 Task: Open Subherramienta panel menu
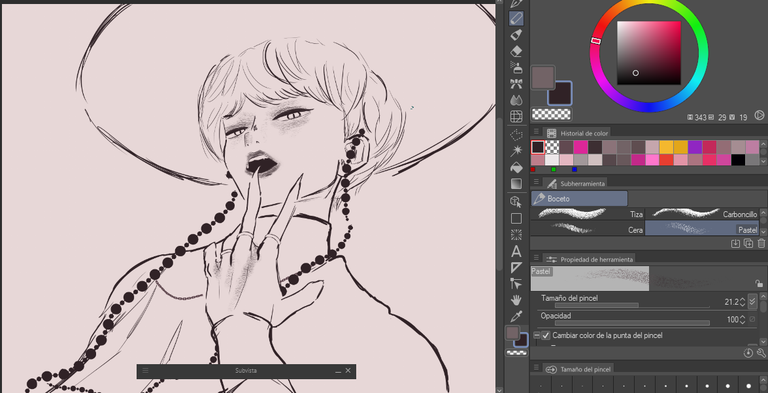click(x=536, y=183)
